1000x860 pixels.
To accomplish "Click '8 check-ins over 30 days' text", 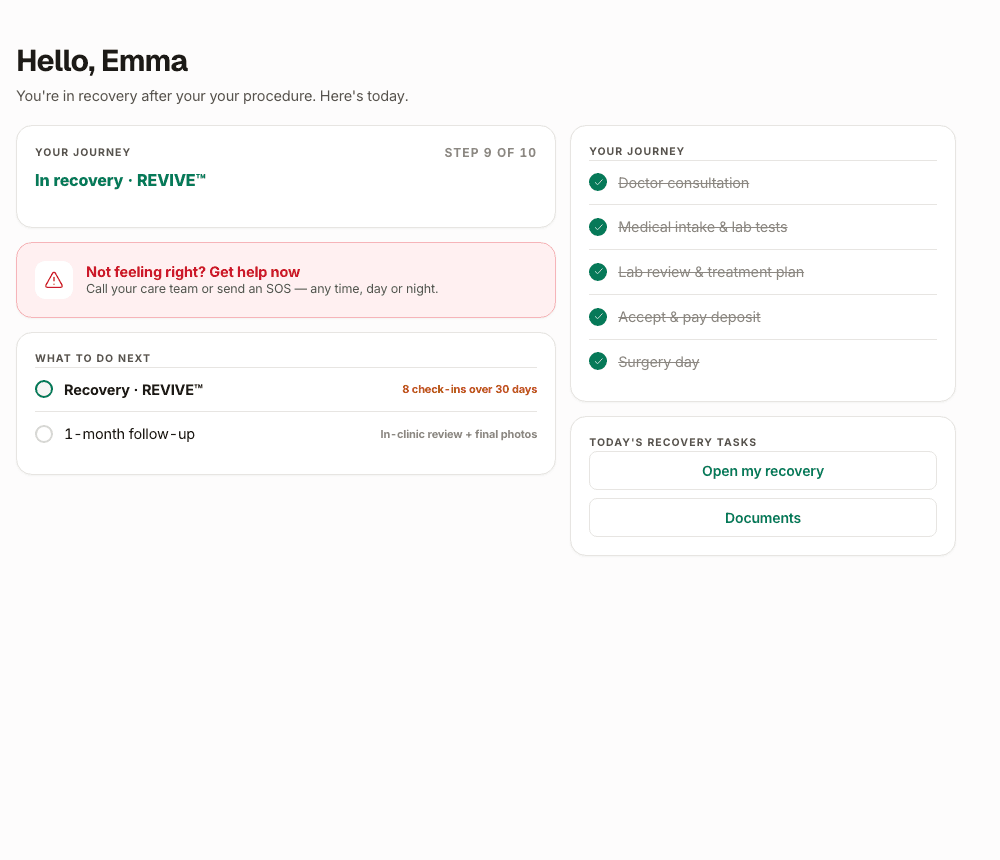I will [469, 389].
